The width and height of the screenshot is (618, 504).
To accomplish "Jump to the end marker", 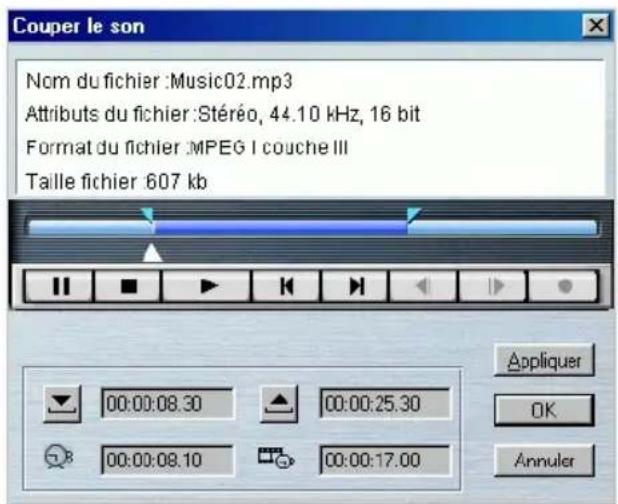I will 356,286.
